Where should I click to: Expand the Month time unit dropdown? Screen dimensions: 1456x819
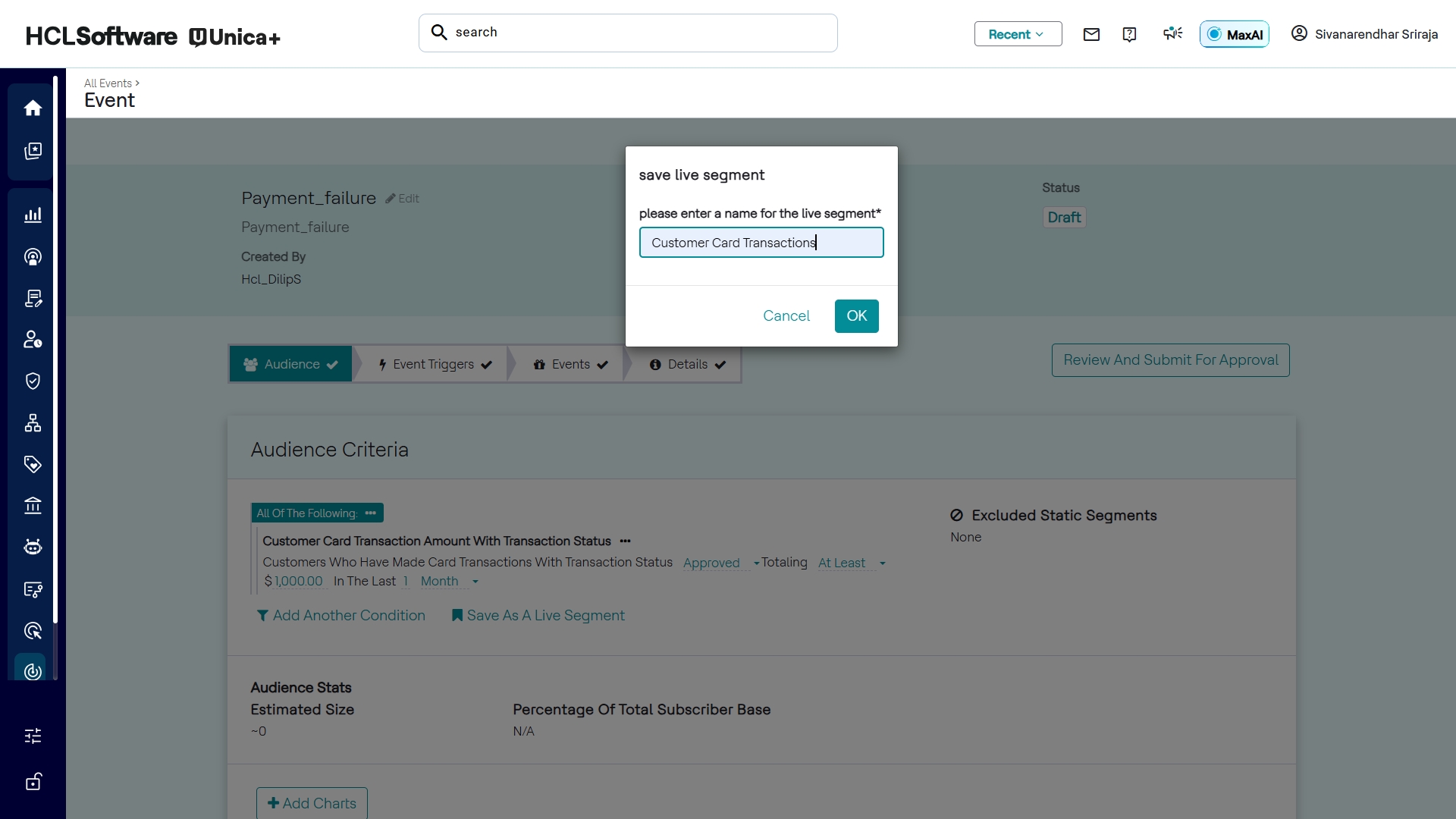click(449, 582)
